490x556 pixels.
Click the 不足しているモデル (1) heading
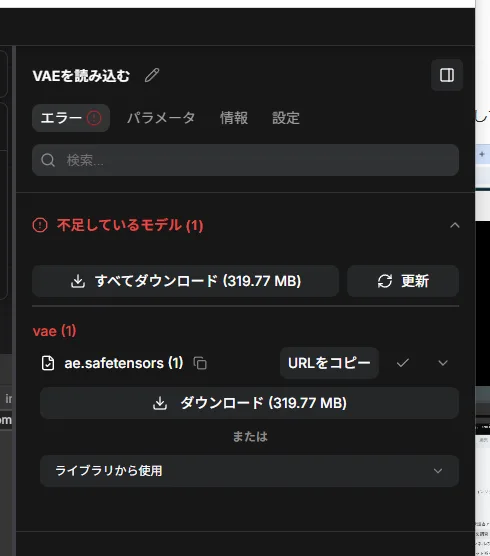130,225
